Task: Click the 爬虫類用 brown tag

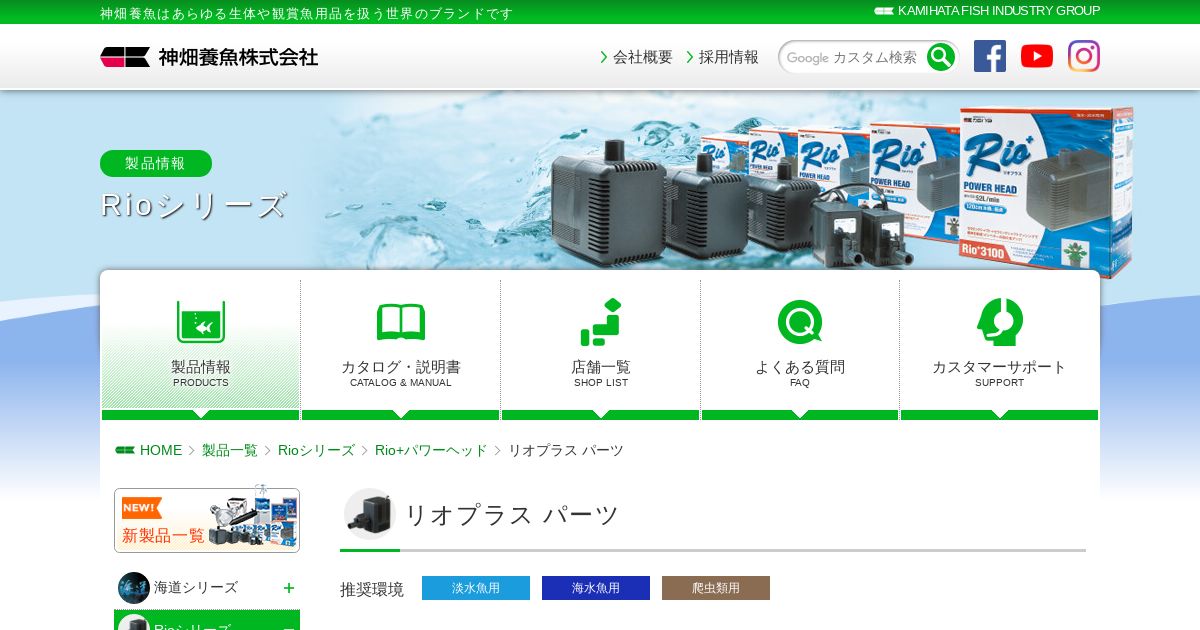Action: [716, 588]
